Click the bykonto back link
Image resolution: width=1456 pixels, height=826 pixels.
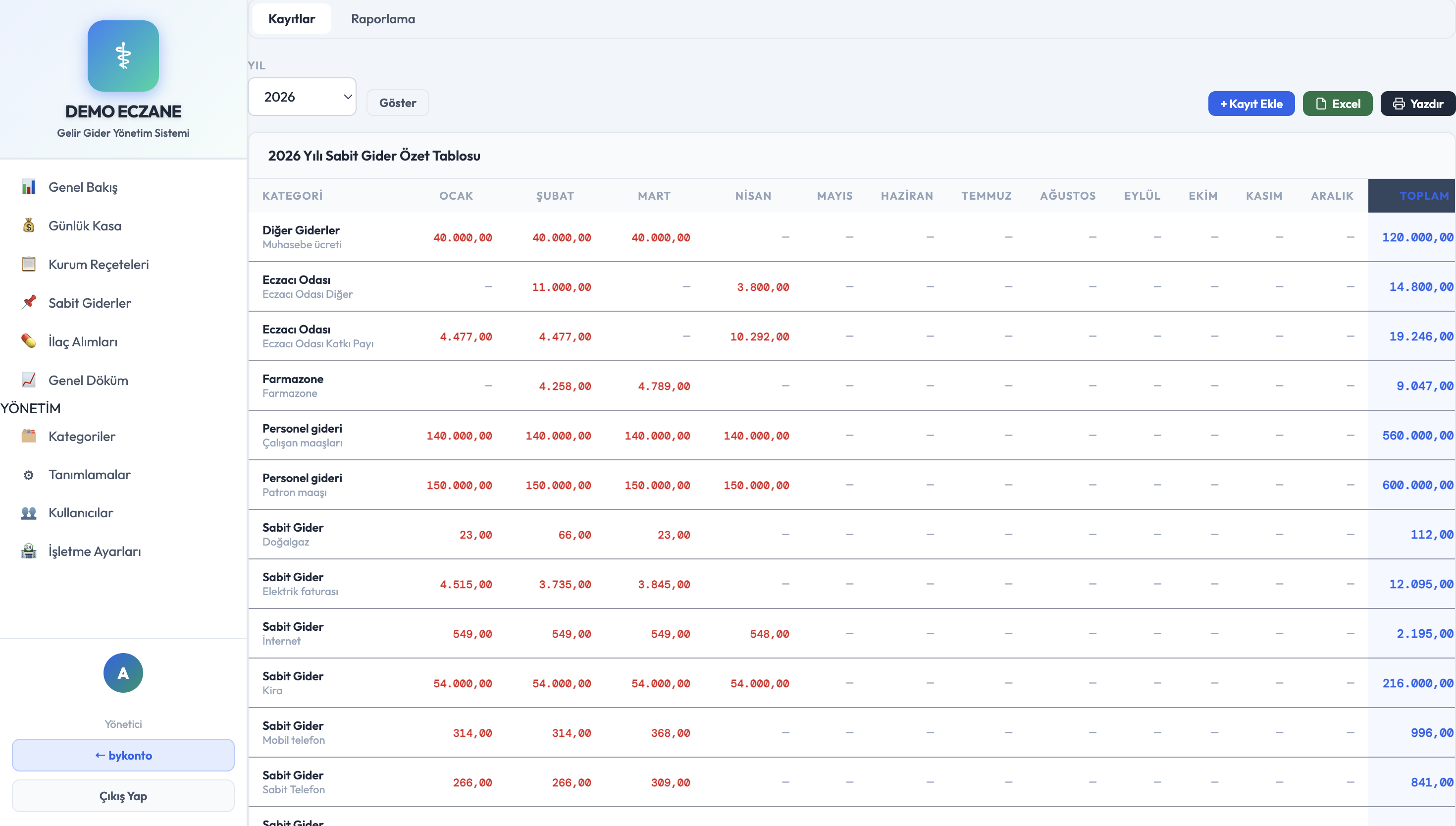(x=123, y=755)
